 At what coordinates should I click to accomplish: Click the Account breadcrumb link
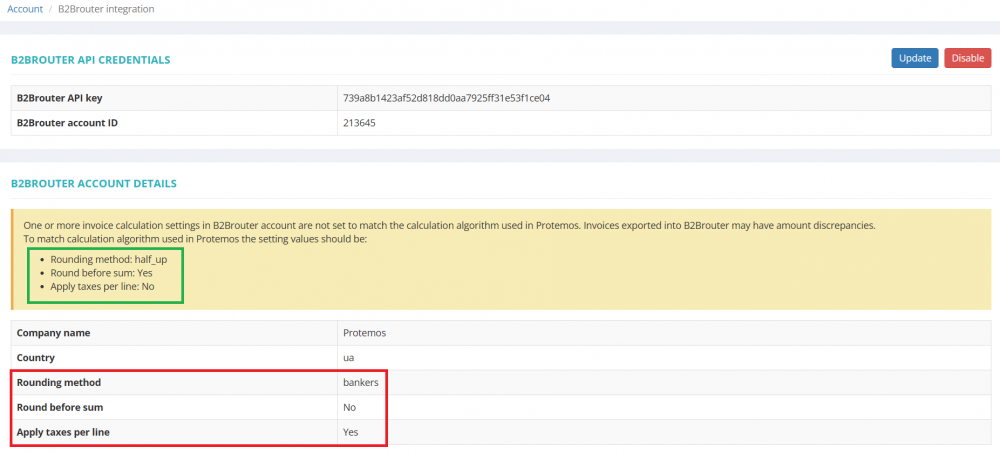[x=25, y=9]
